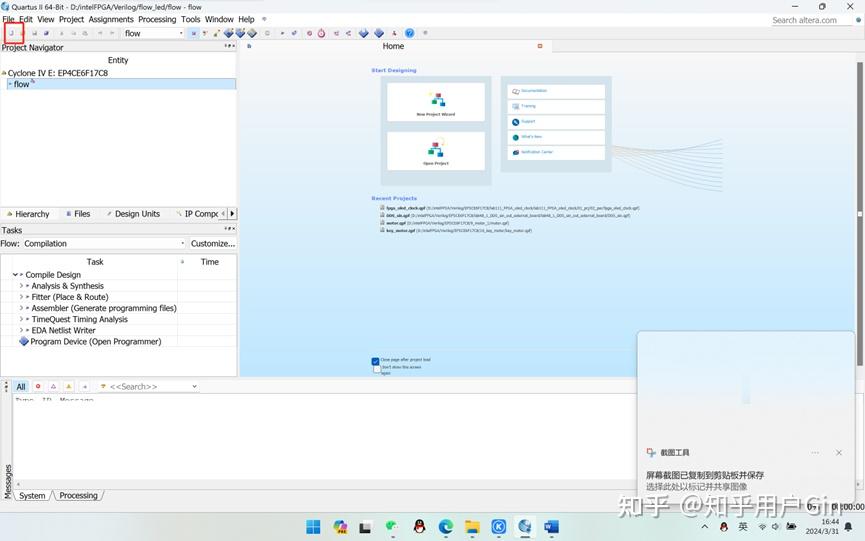Open the Notification Center link

(556, 152)
